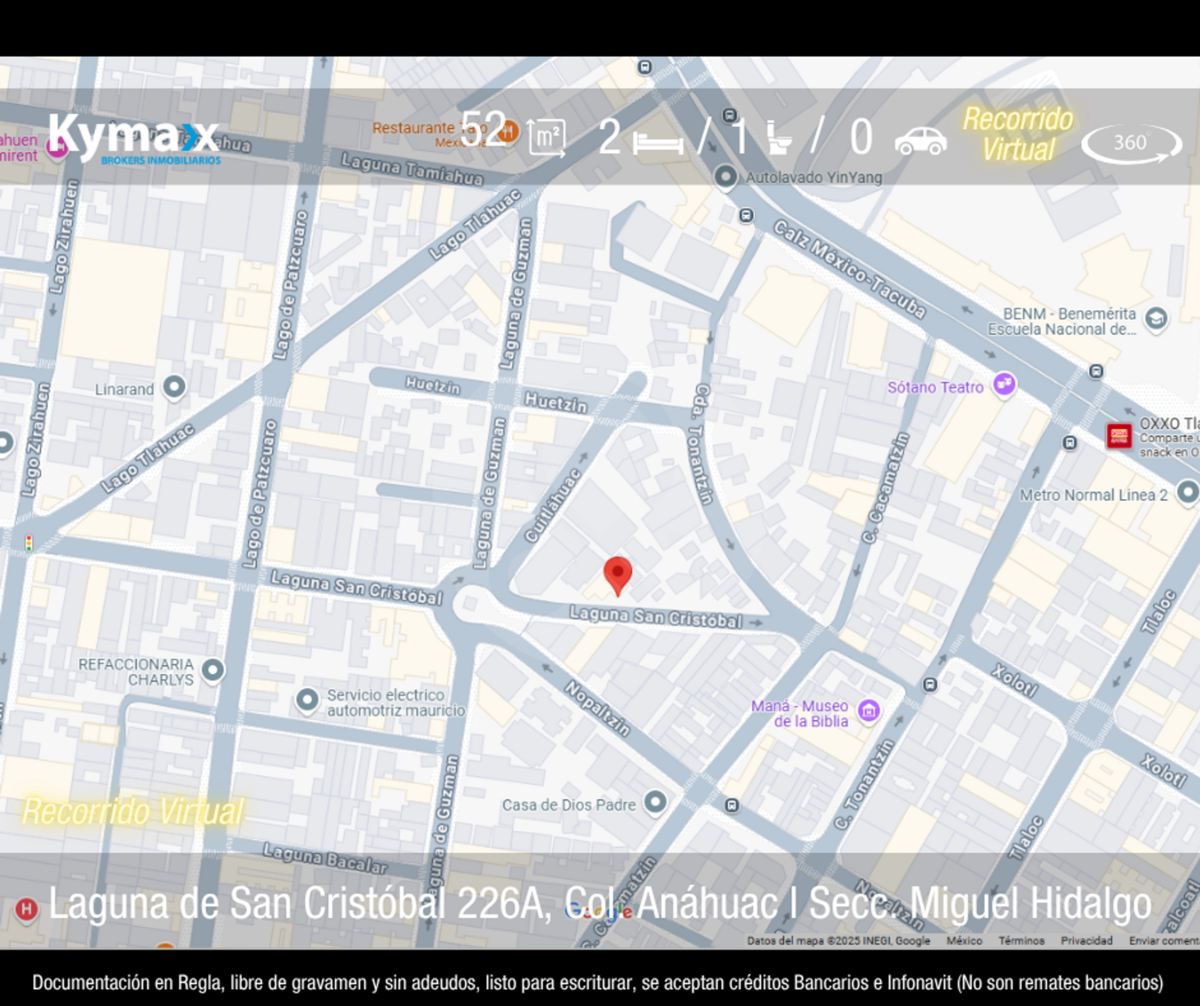Image resolution: width=1200 pixels, height=1006 pixels.
Task: Click the bed bedrooms icon
Action: [x=658, y=143]
